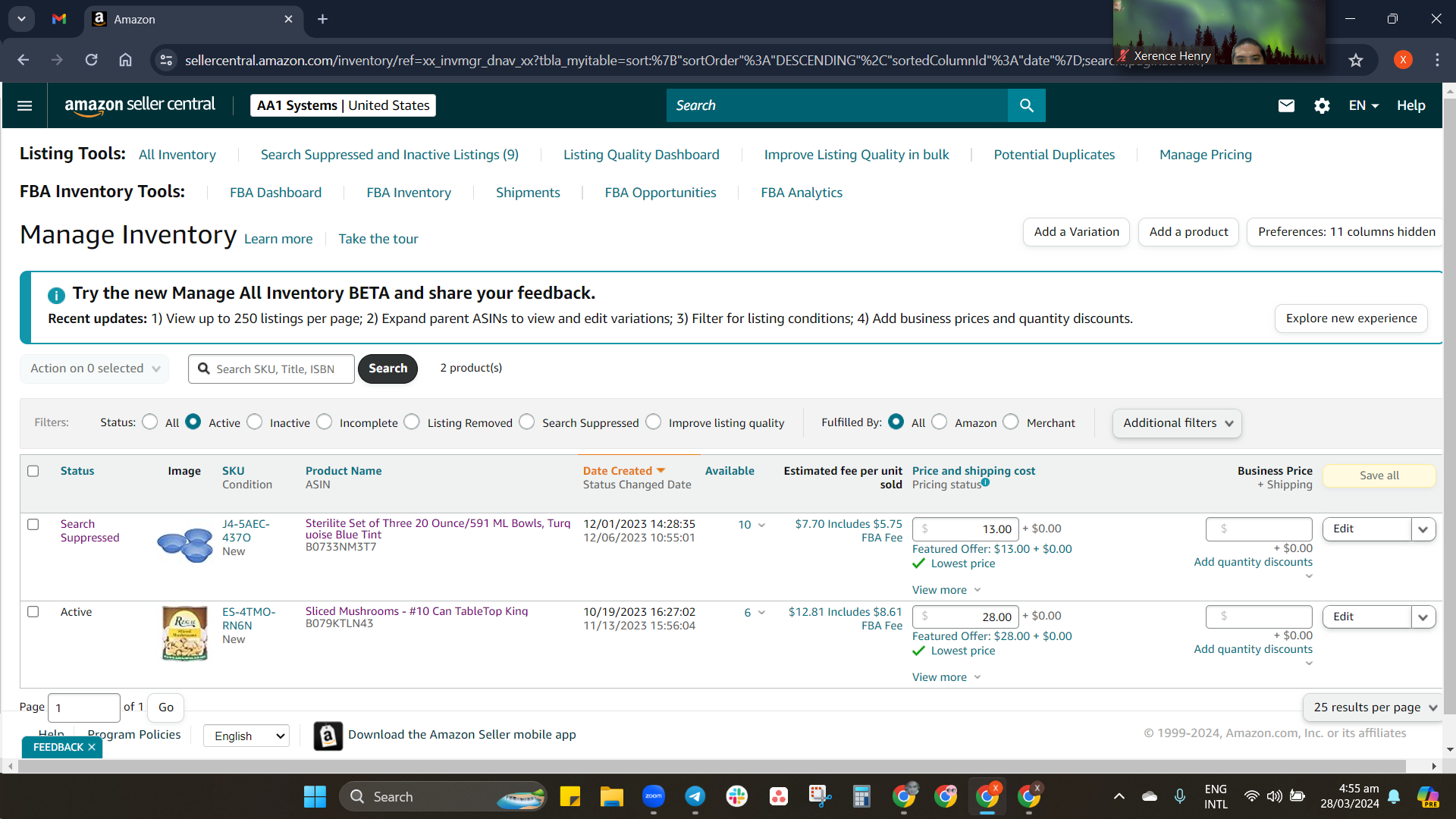Screen dimensions: 1456x819
Task: Click the magnifier search button in header
Action: 1026,105
